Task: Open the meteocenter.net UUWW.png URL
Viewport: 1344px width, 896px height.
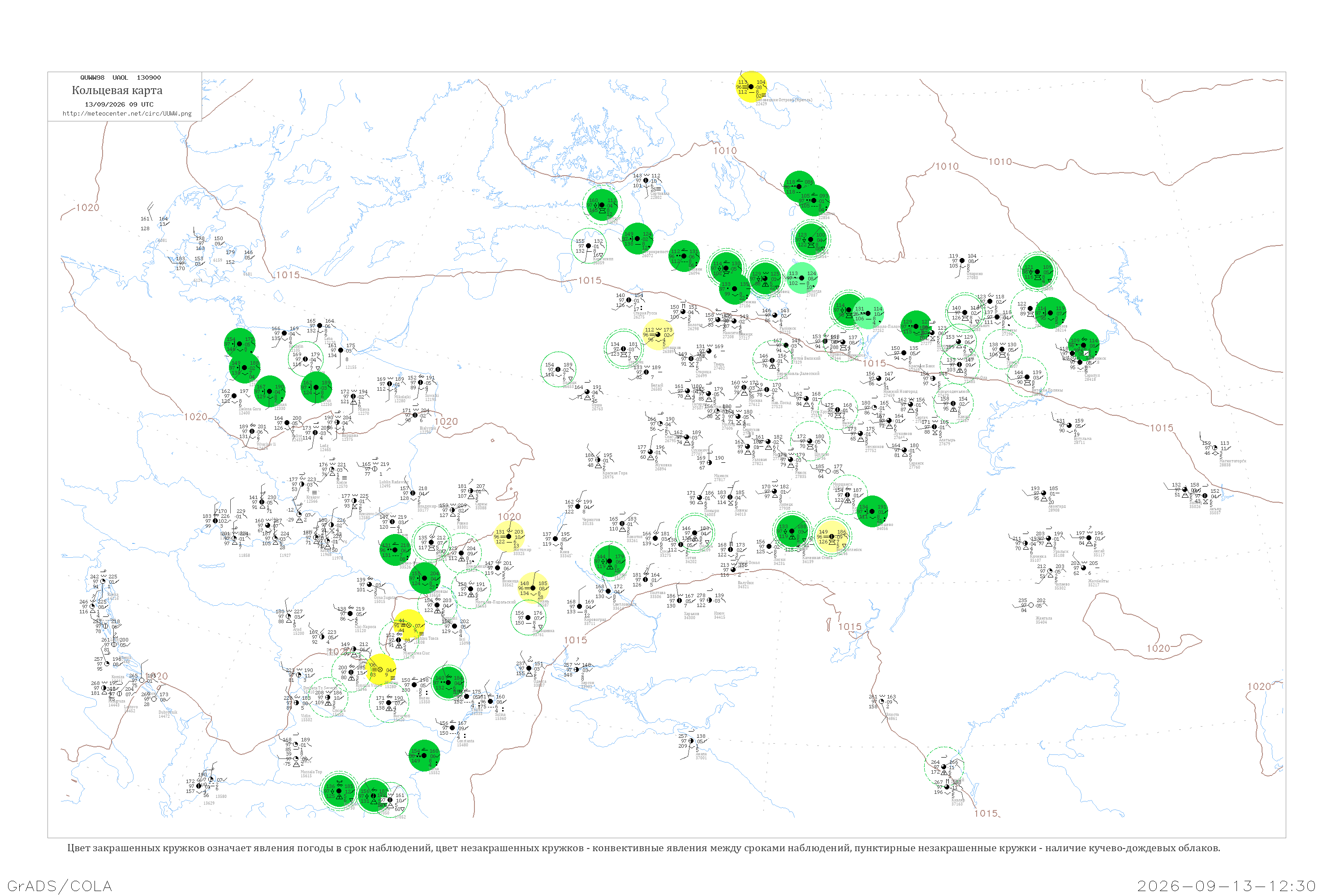Action: (127, 113)
